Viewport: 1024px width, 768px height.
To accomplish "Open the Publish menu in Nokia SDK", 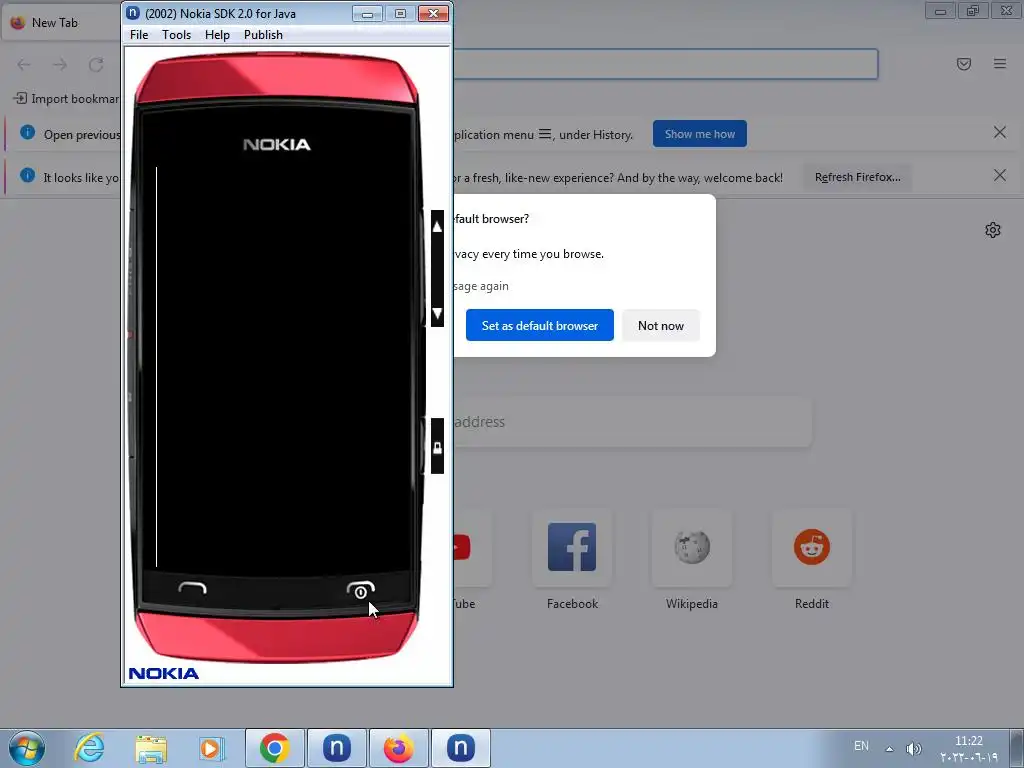I will coord(263,35).
